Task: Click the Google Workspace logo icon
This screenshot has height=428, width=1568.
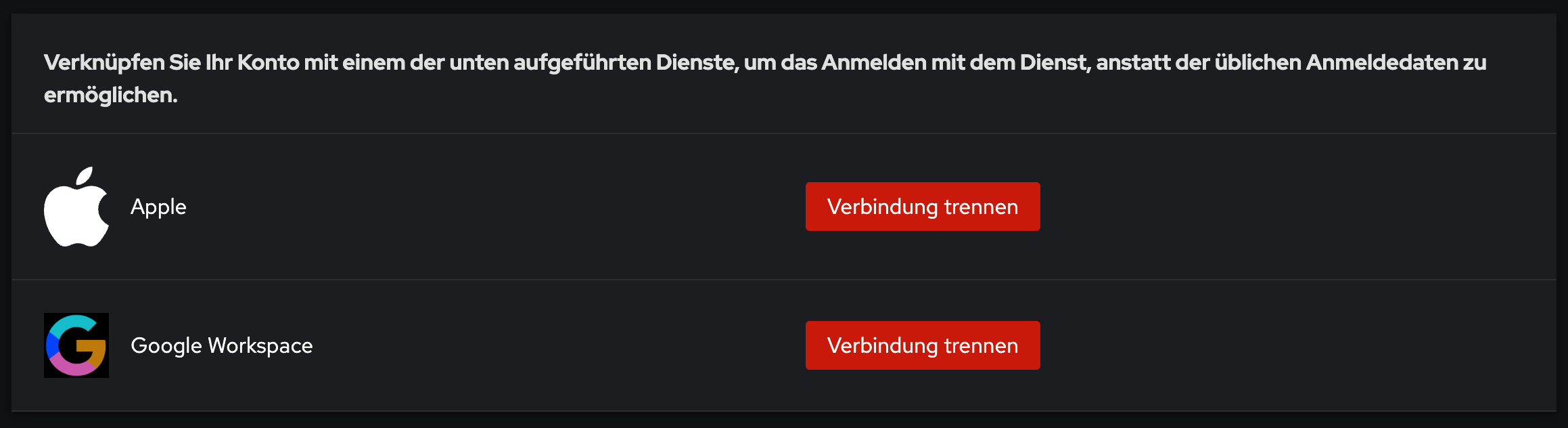Action: (76, 345)
